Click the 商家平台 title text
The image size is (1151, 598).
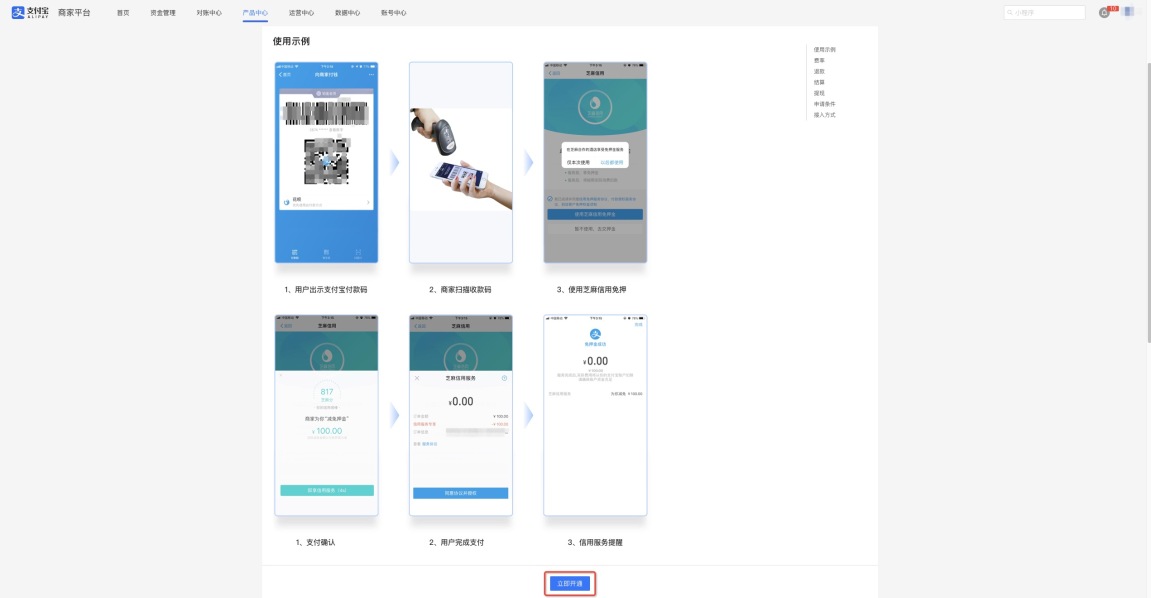[74, 12]
